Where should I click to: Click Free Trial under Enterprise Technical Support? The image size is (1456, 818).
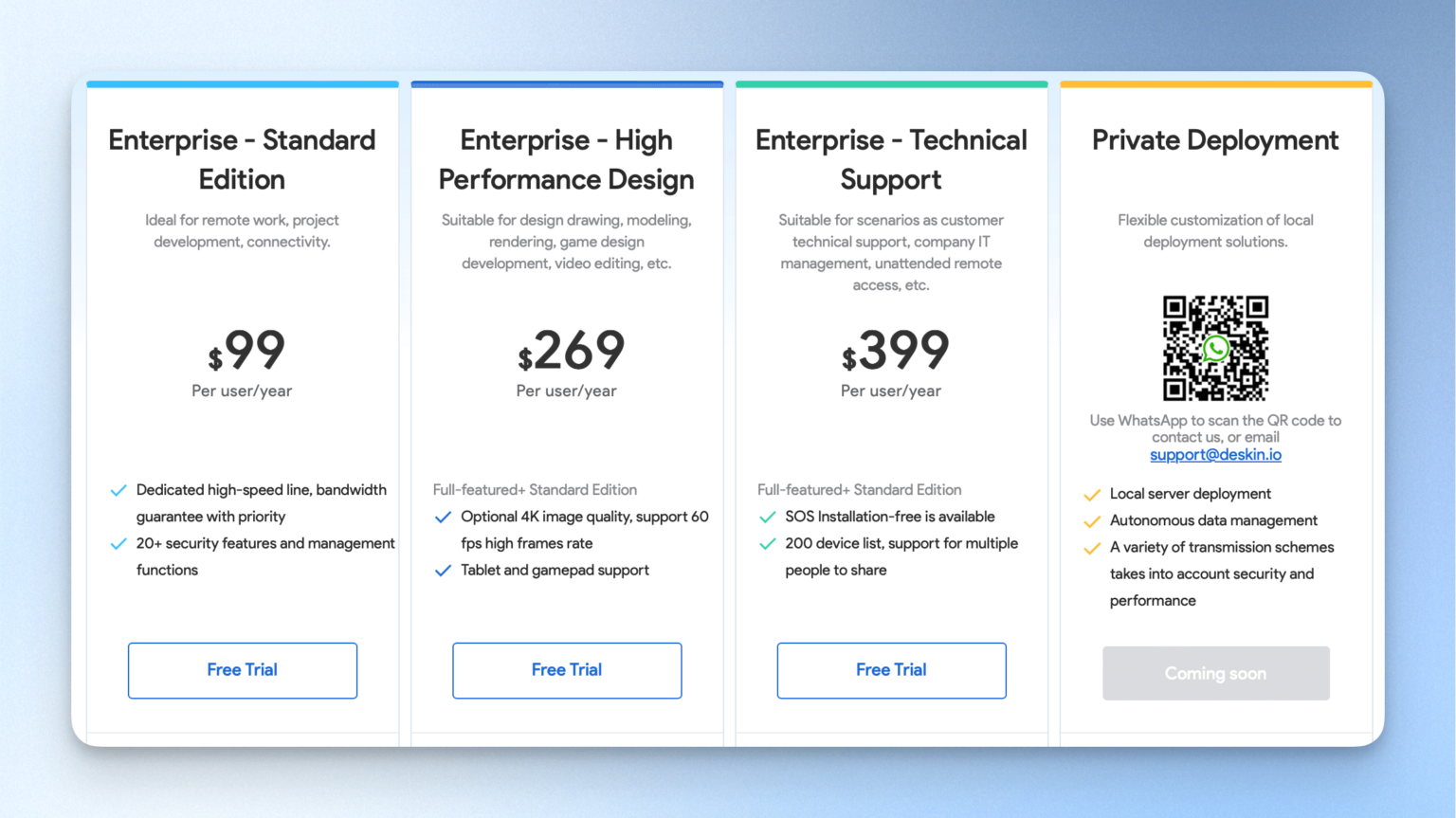[891, 670]
